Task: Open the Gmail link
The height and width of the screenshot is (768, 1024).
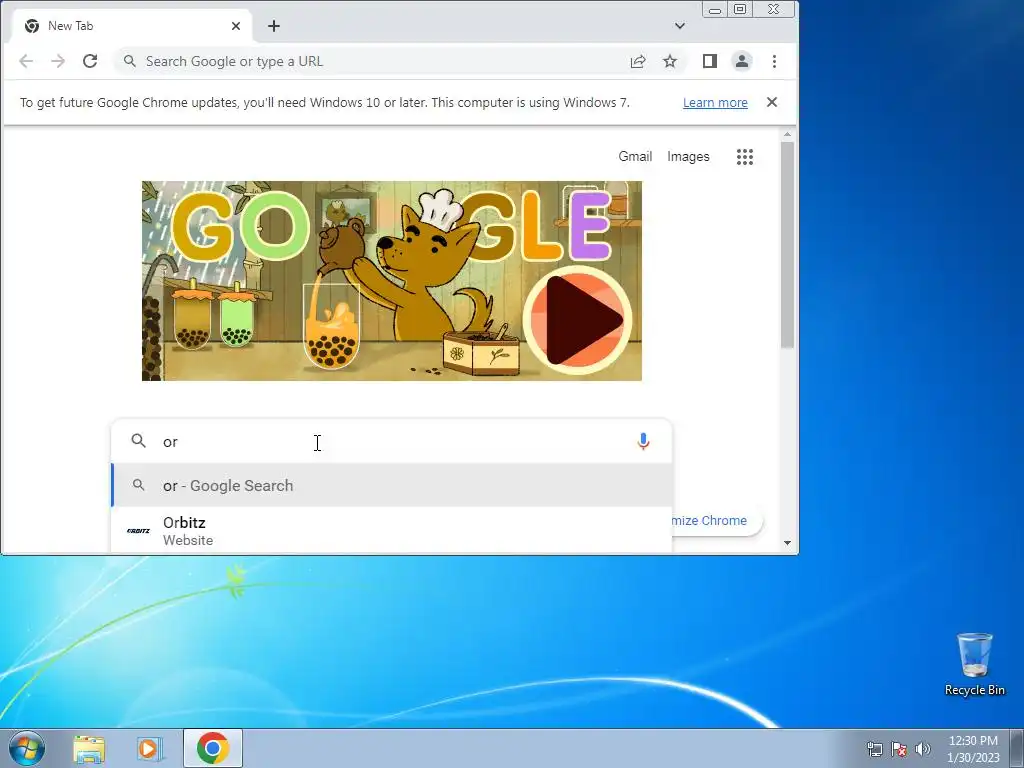Action: pos(635,157)
